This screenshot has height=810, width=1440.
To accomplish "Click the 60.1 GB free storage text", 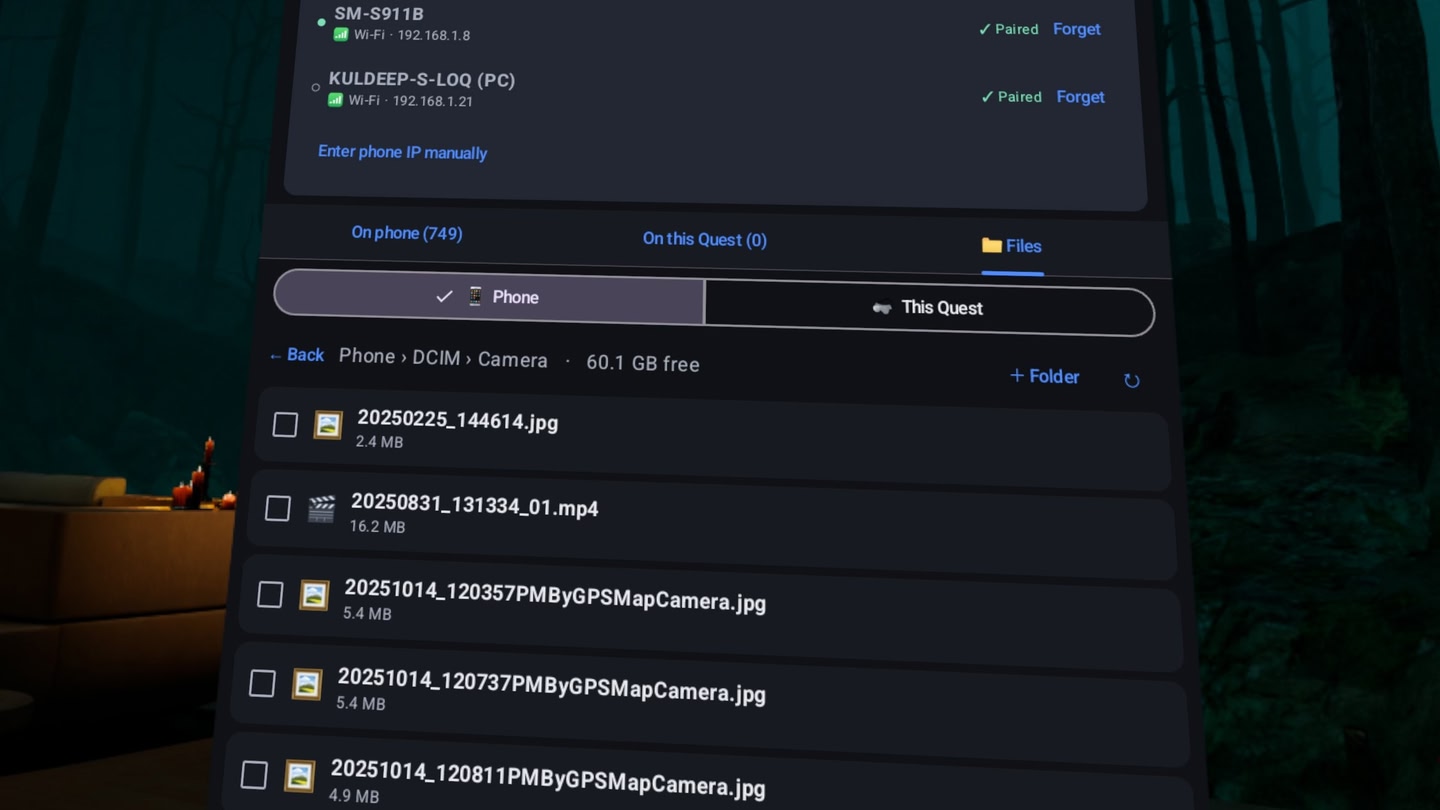I will click(x=643, y=364).
